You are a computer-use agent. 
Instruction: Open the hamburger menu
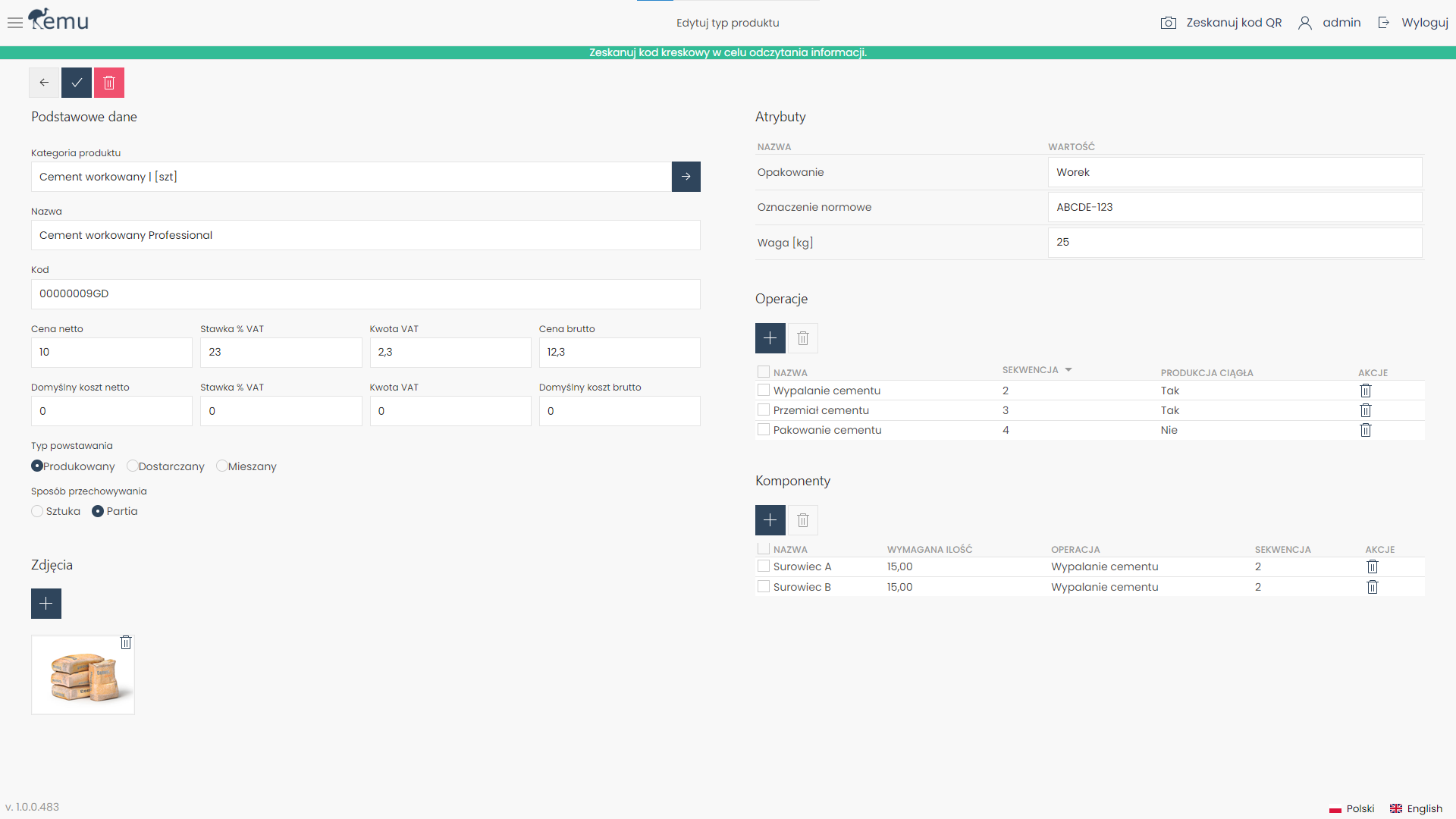coord(14,23)
